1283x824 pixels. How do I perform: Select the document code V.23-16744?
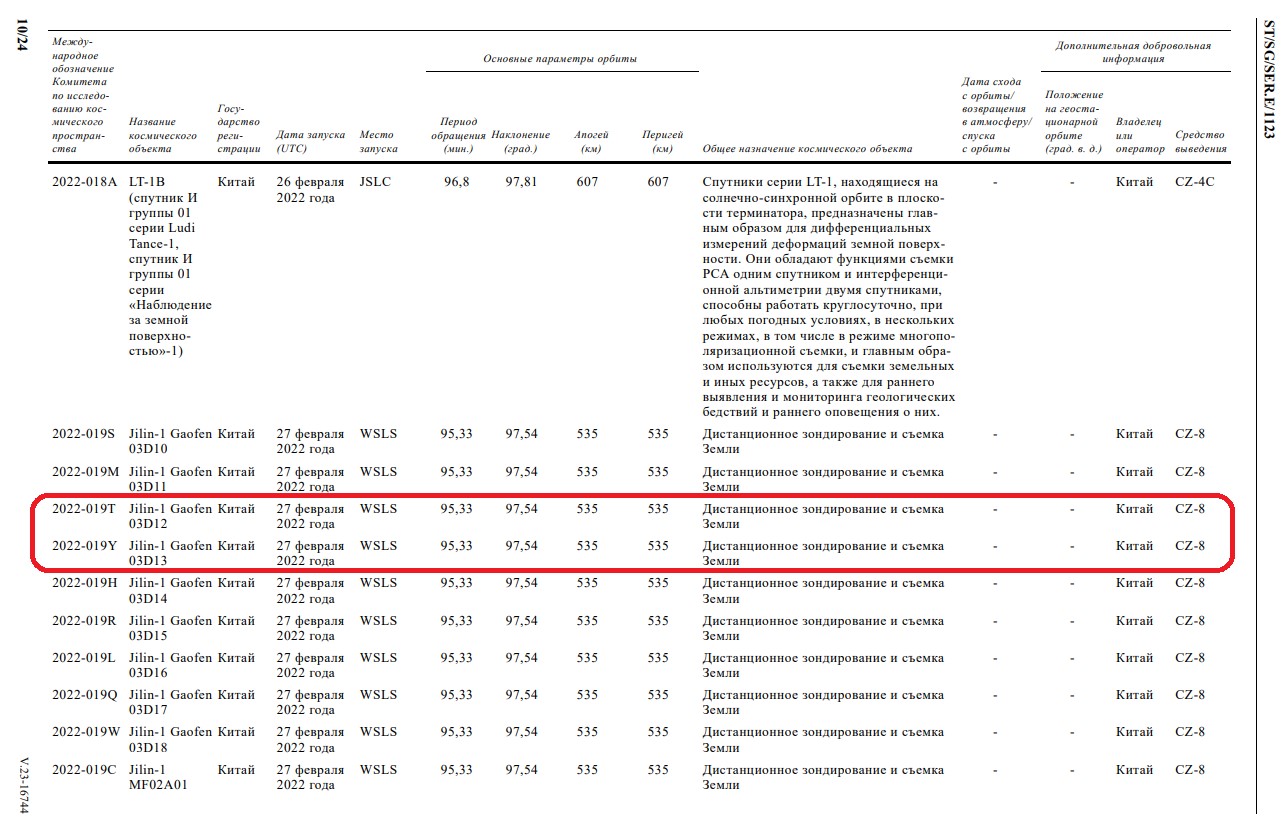pos(22,783)
